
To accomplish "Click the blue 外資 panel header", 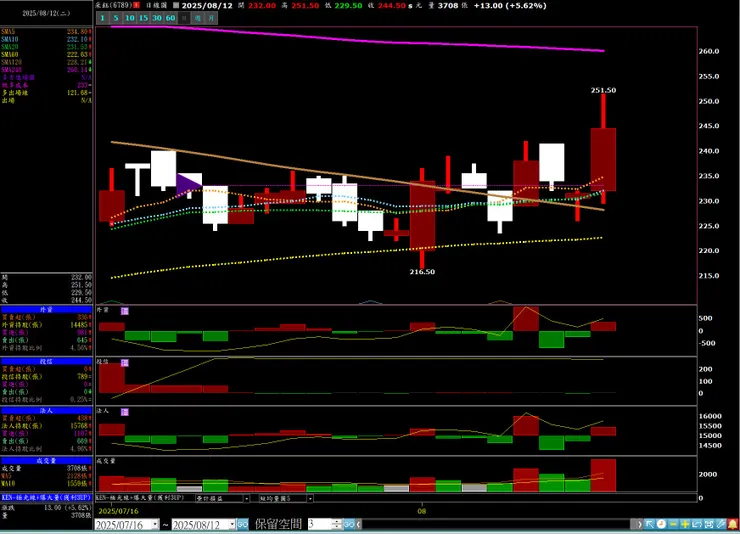I will (46, 309).
